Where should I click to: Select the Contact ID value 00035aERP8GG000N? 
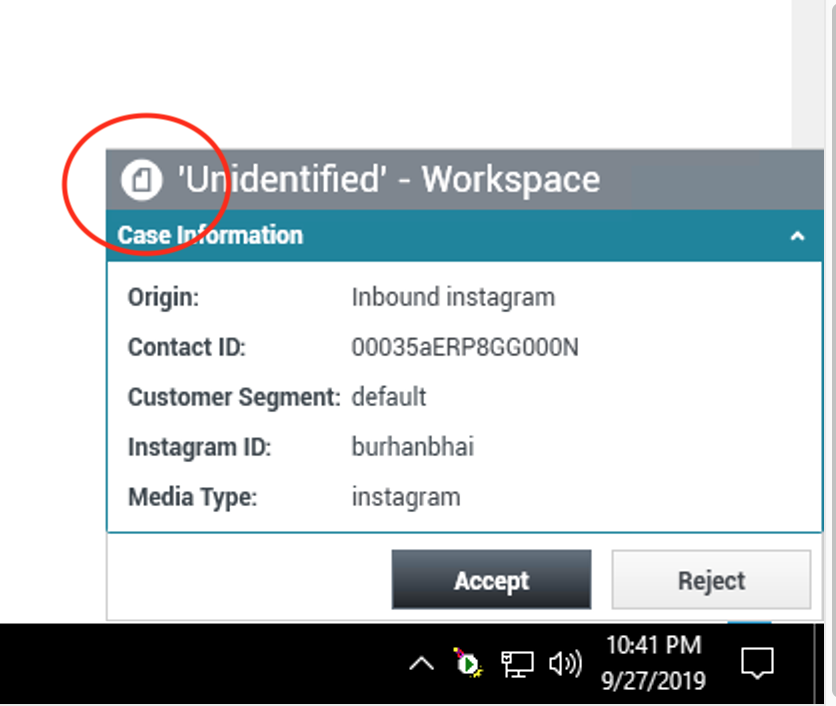click(465, 347)
